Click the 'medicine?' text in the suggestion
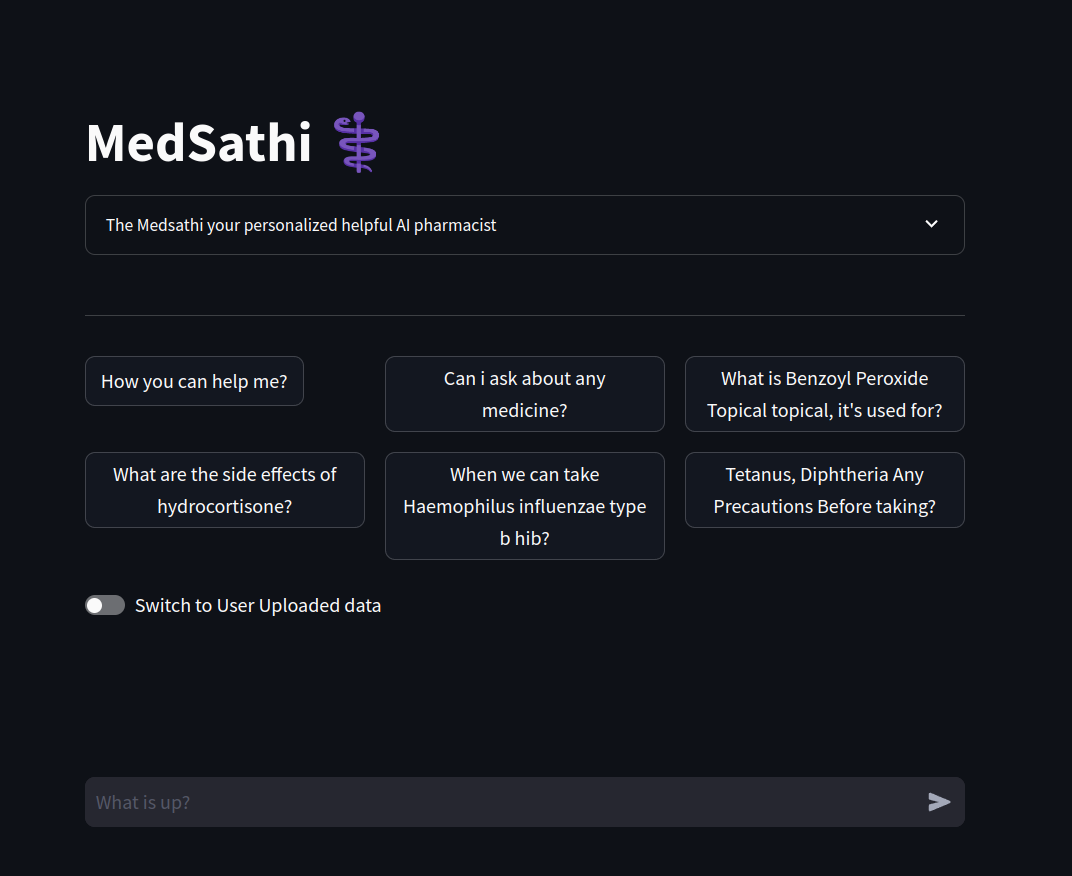 pos(524,410)
